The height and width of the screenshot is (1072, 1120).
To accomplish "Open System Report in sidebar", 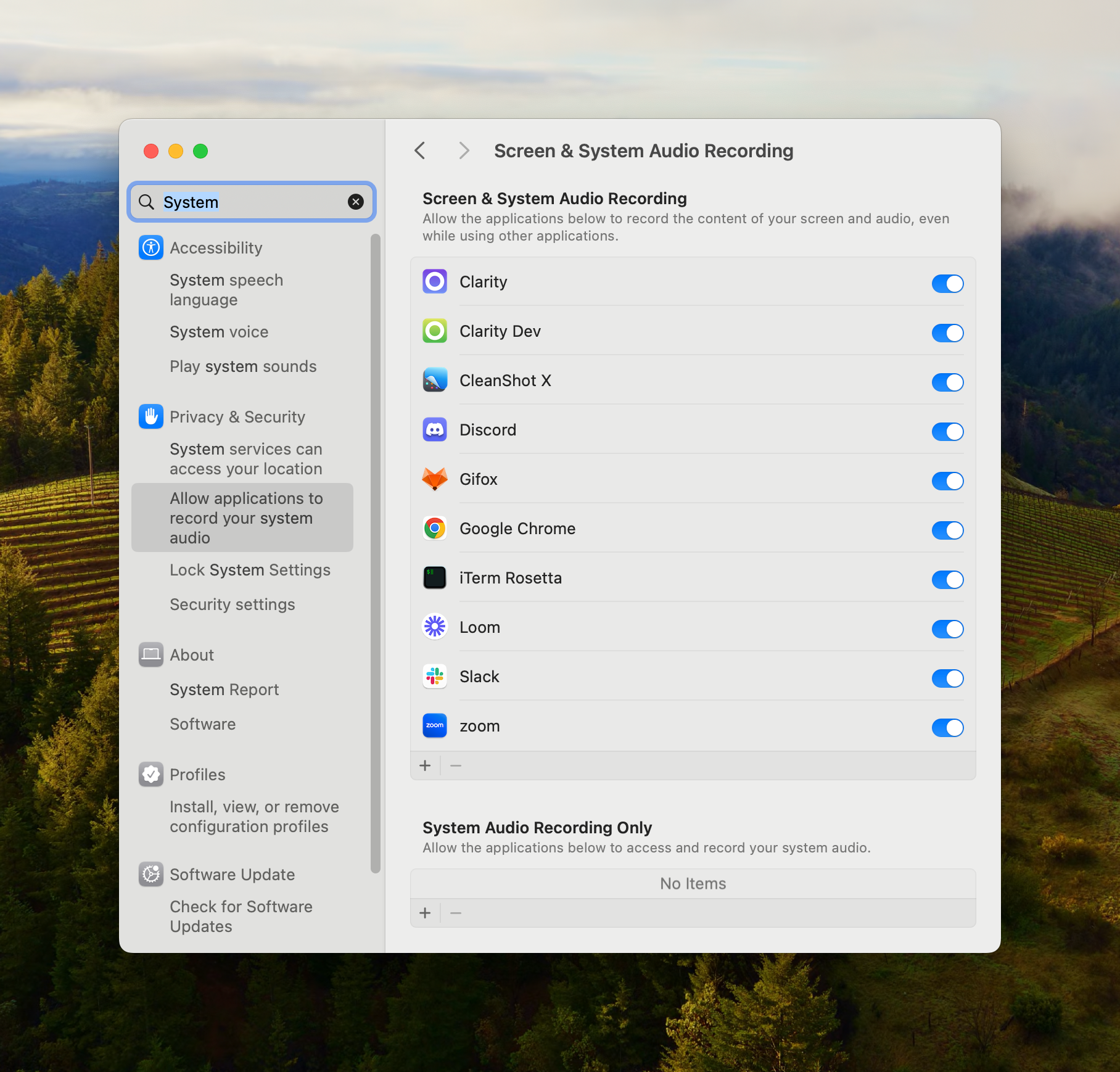I will [224, 690].
